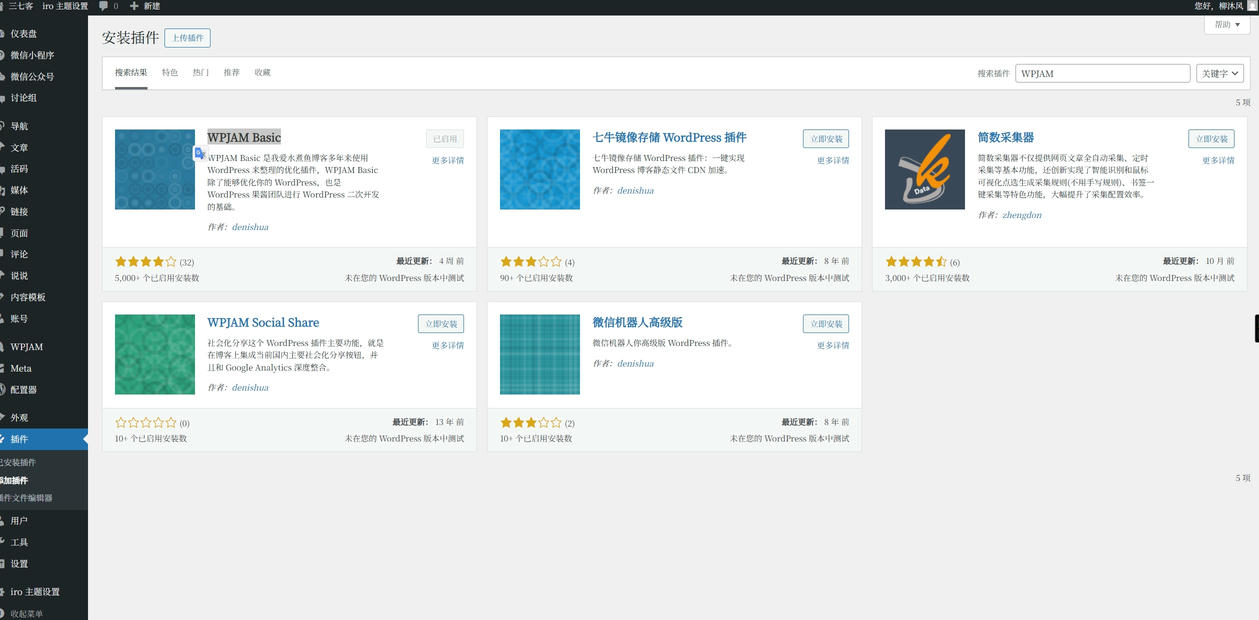Click author denishua under 微信机器人高级版
The width and height of the screenshot is (1259, 620).
(635, 363)
